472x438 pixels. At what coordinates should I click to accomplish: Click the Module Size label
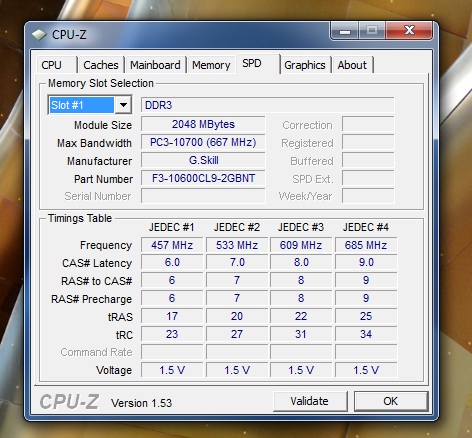pos(103,125)
